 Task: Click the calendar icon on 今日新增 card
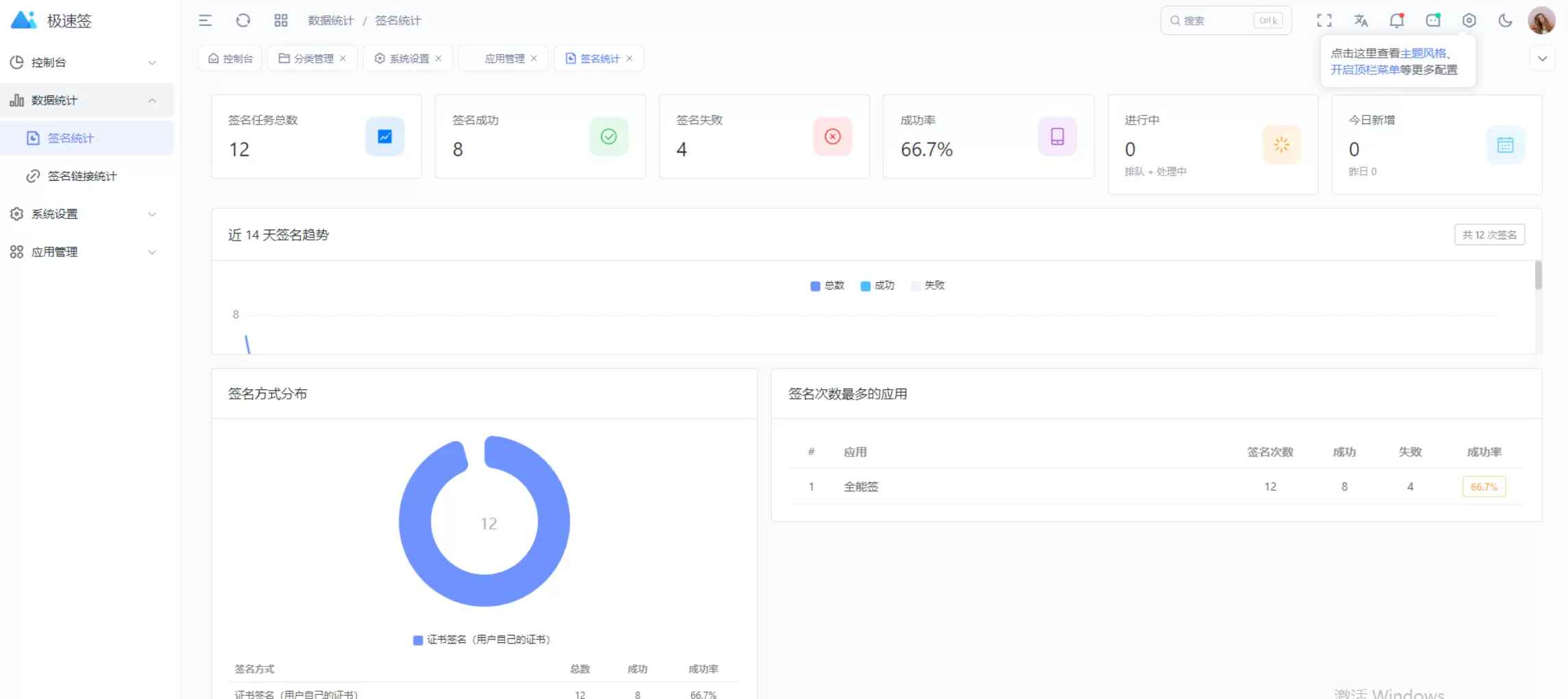tap(1506, 145)
